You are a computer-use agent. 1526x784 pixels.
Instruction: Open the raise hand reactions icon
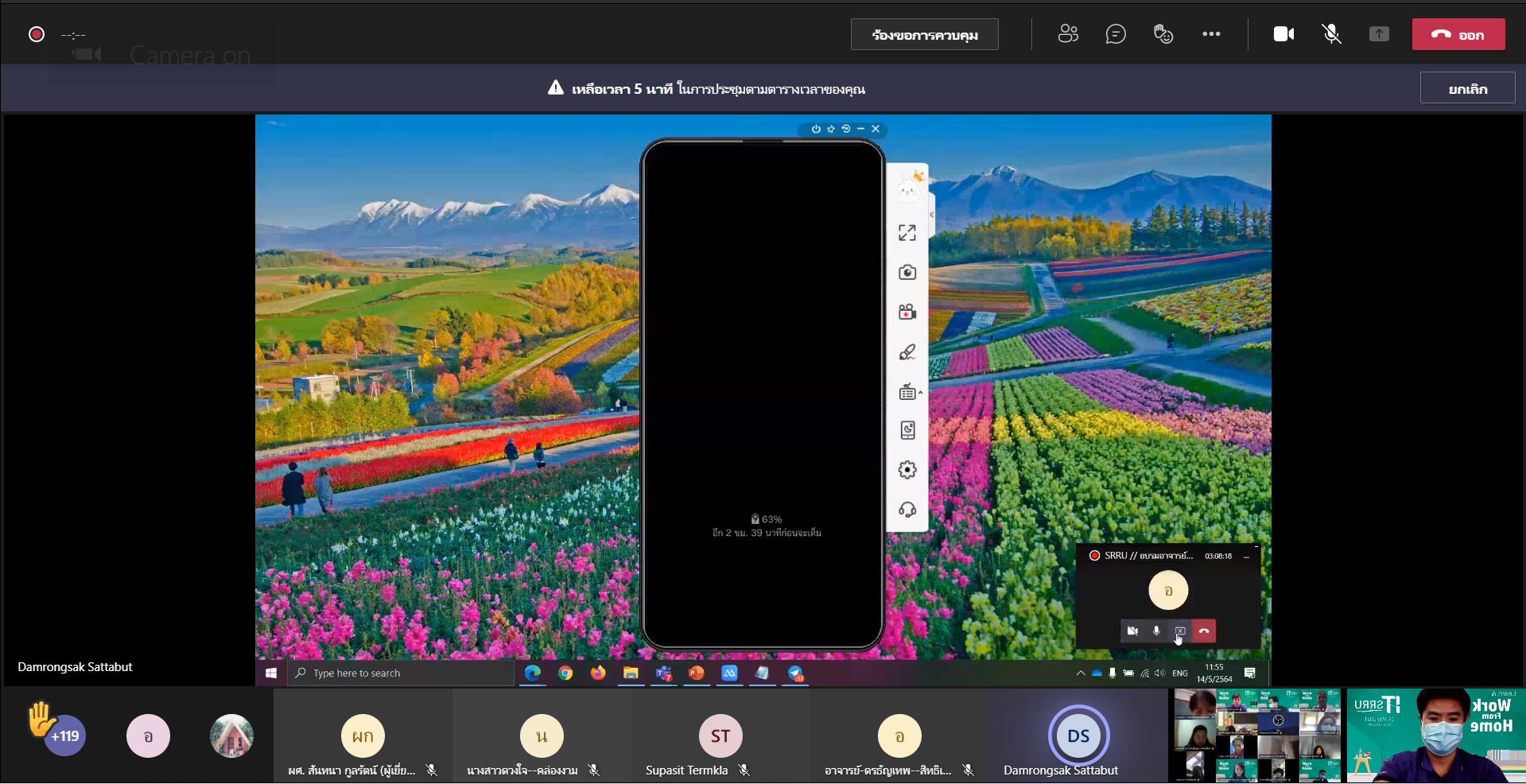[1163, 34]
